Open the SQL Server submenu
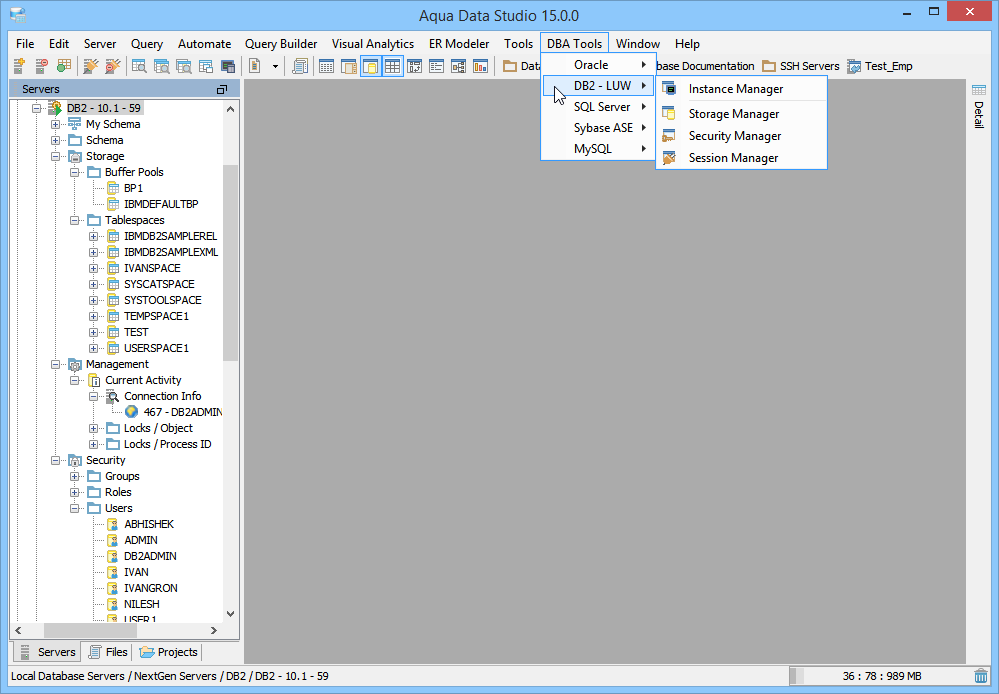Screen dimensions: 999x694 (x=598, y=107)
